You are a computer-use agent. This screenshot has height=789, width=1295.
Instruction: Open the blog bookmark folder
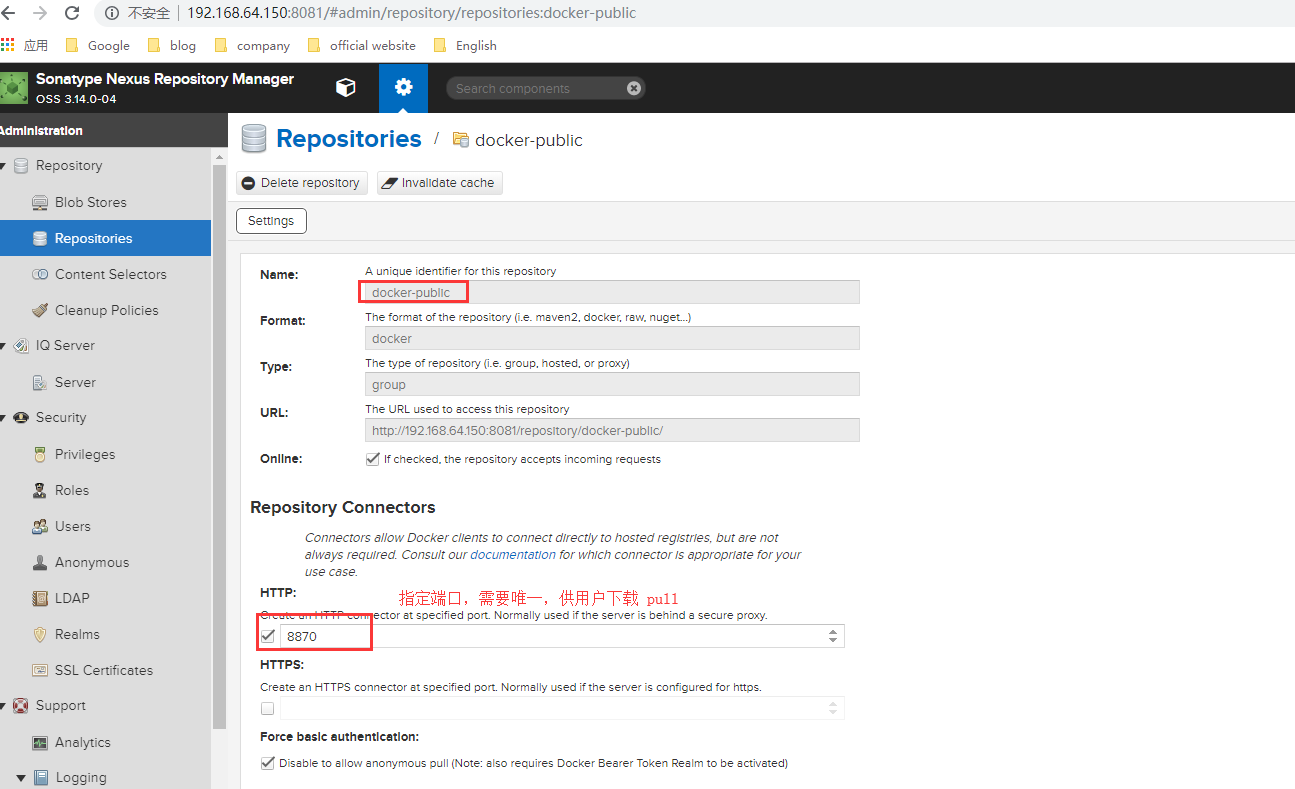[171, 45]
